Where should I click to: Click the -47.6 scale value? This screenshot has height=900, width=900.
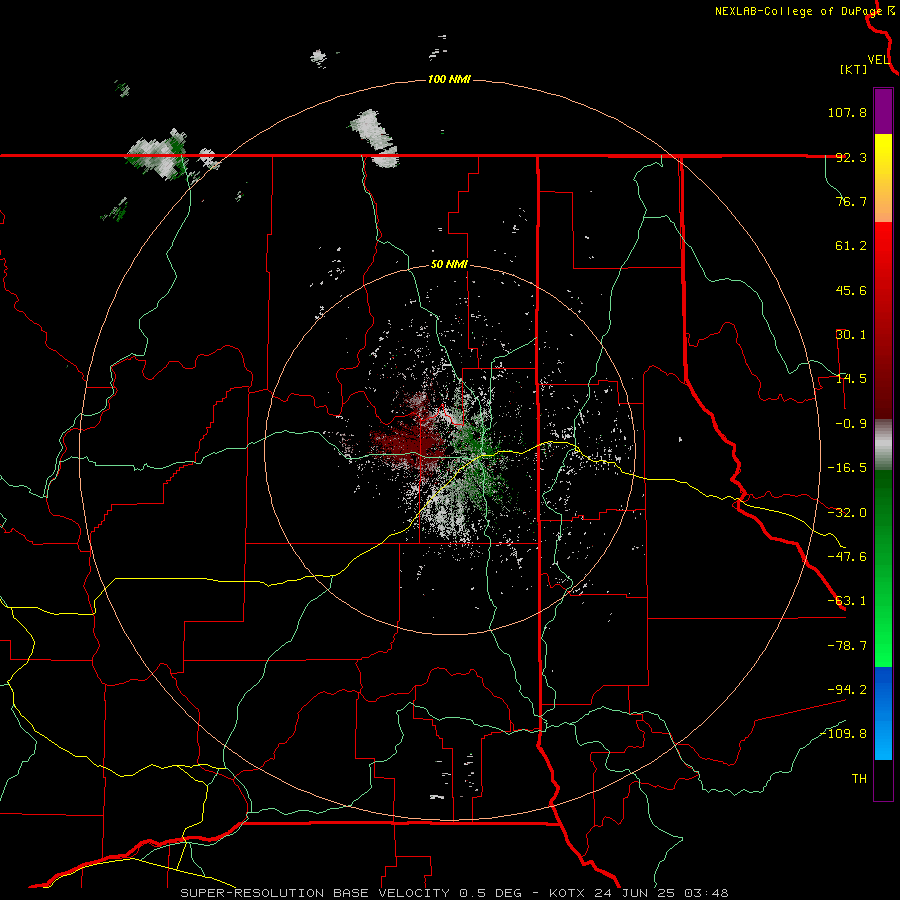coord(847,557)
